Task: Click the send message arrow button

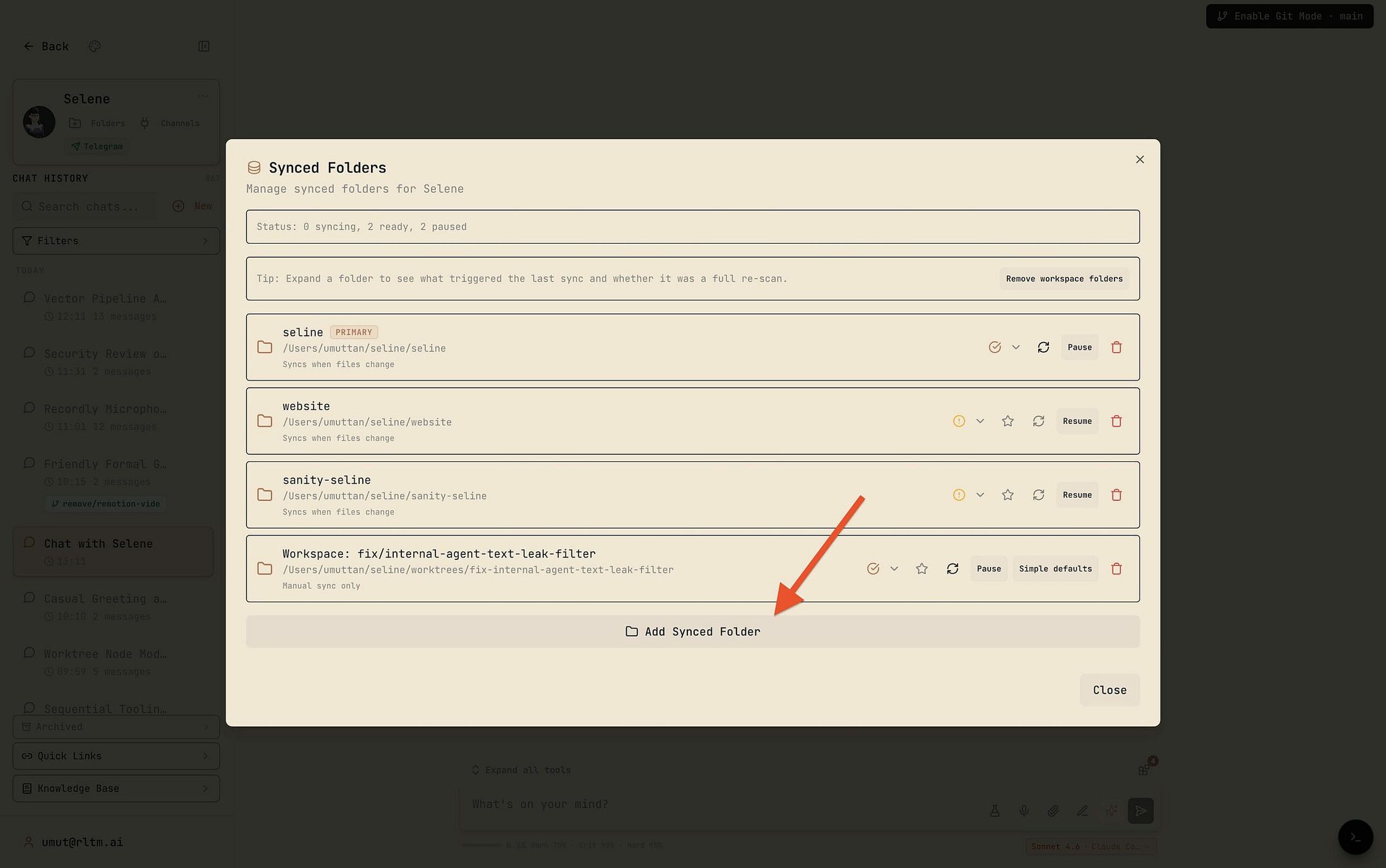Action: (1140, 811)
